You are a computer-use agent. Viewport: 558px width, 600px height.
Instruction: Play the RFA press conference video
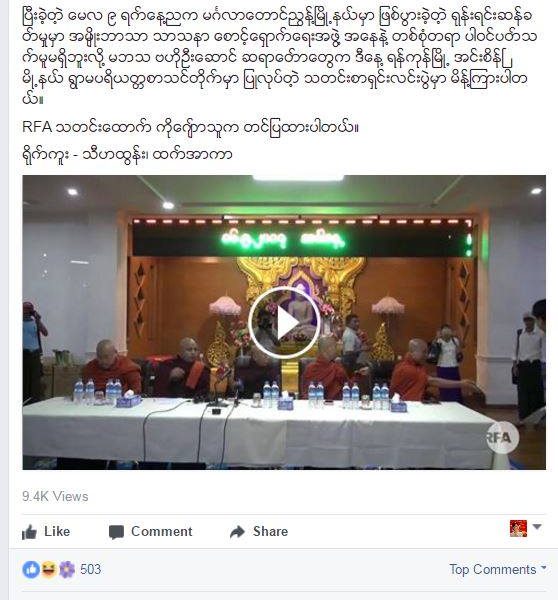pyautogui.click(x=284, y=323)
